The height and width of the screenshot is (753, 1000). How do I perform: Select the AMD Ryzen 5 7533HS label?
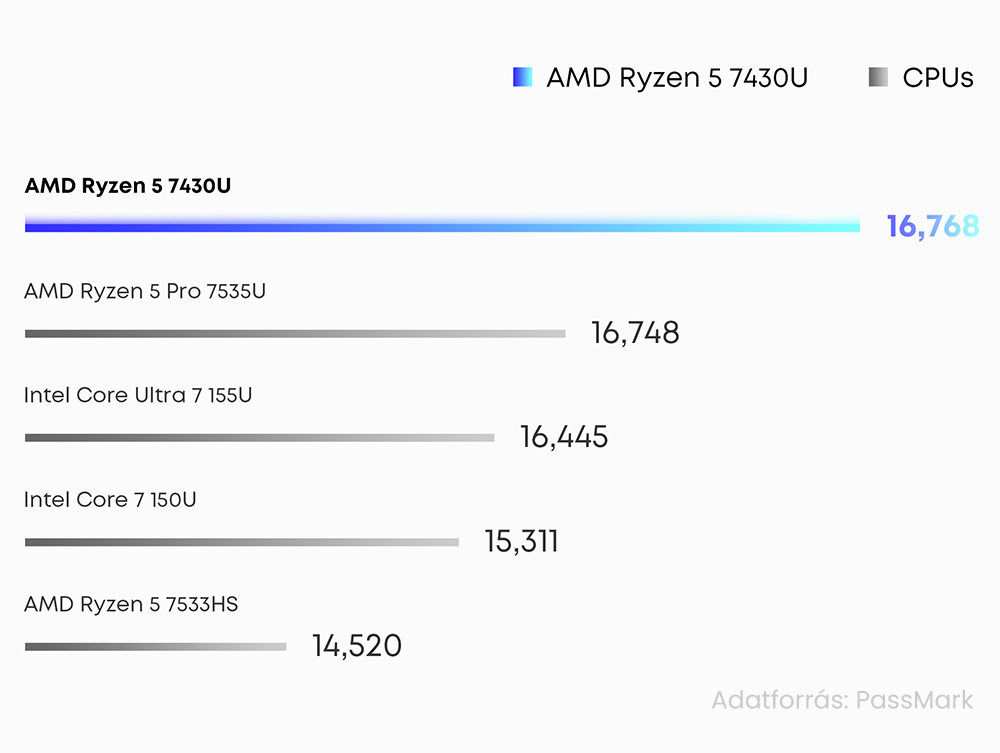click(x=131, y=604)
